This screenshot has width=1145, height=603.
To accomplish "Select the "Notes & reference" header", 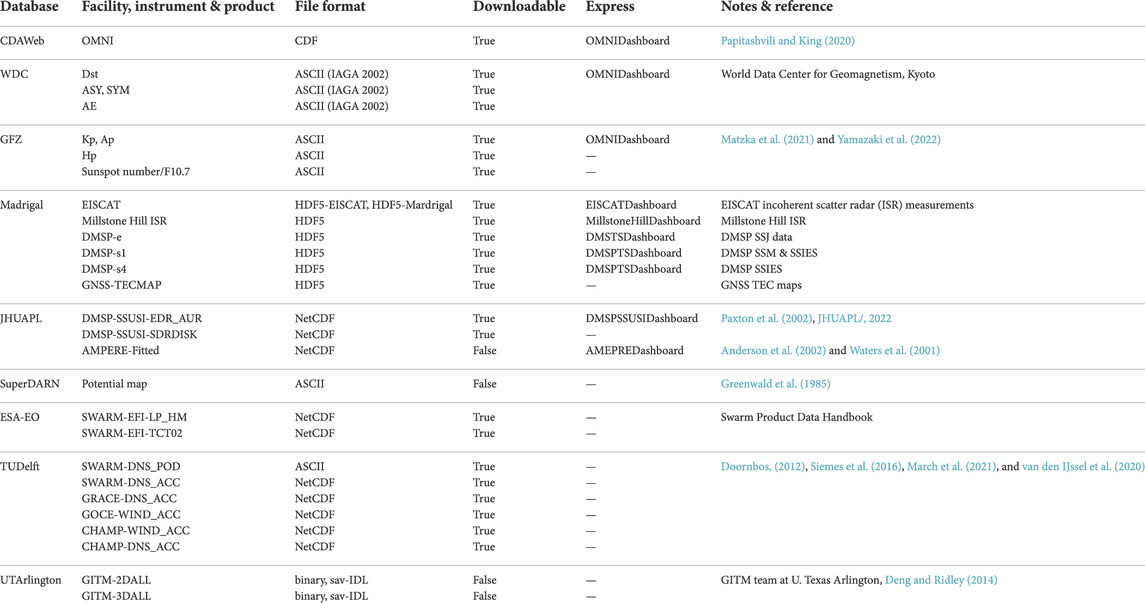I will click(x=777, y=7).
